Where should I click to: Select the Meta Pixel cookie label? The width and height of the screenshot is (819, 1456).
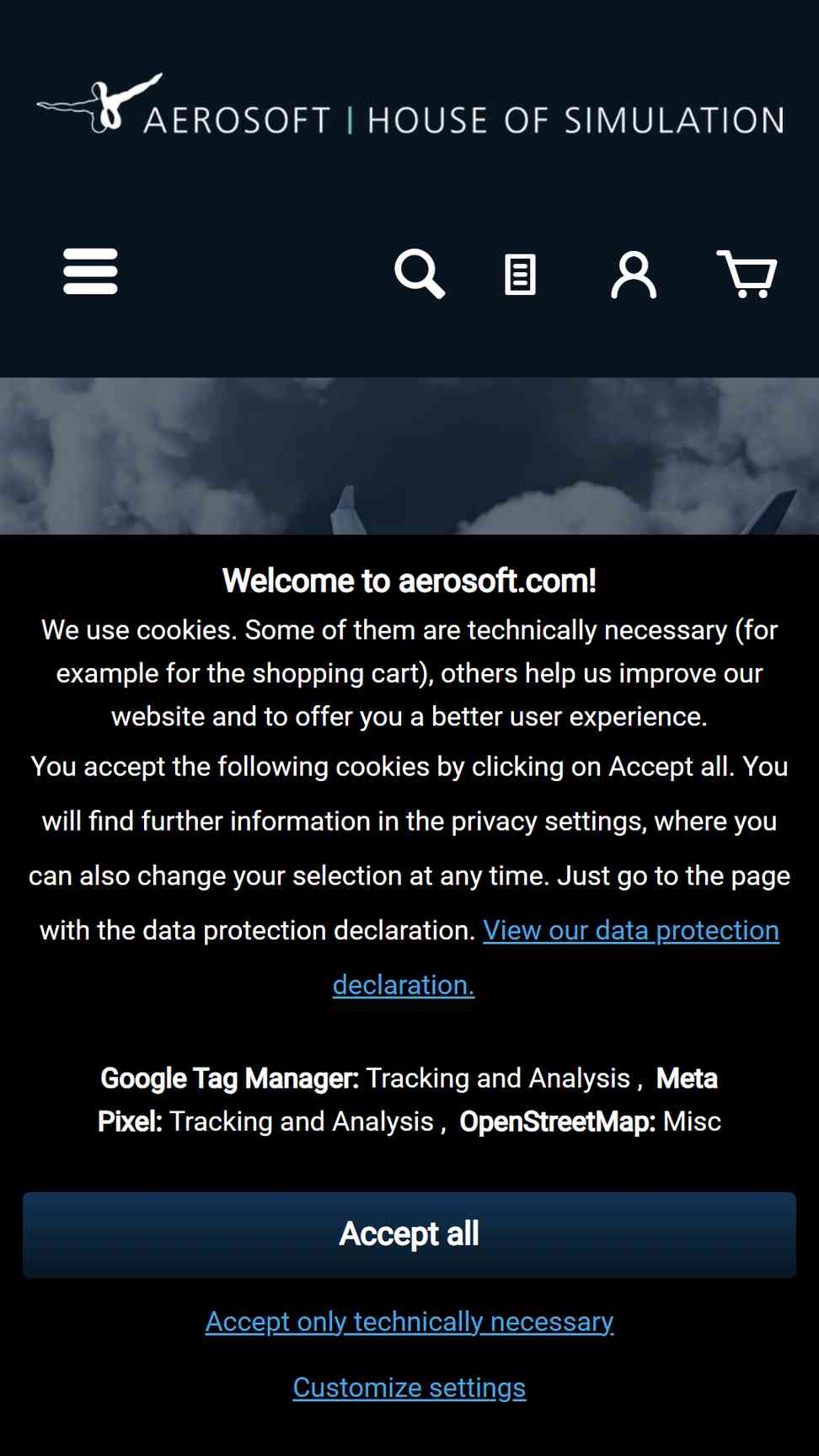pyautogui.click(x=408, y=1100)
